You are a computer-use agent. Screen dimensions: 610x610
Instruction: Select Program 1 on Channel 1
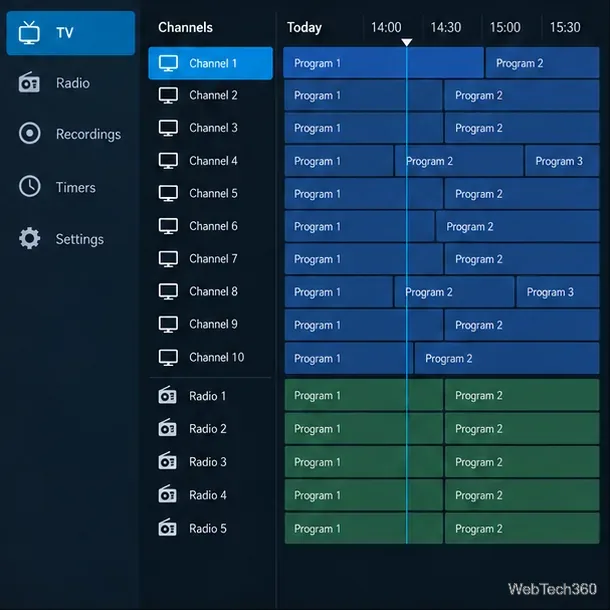pos(384,63)
